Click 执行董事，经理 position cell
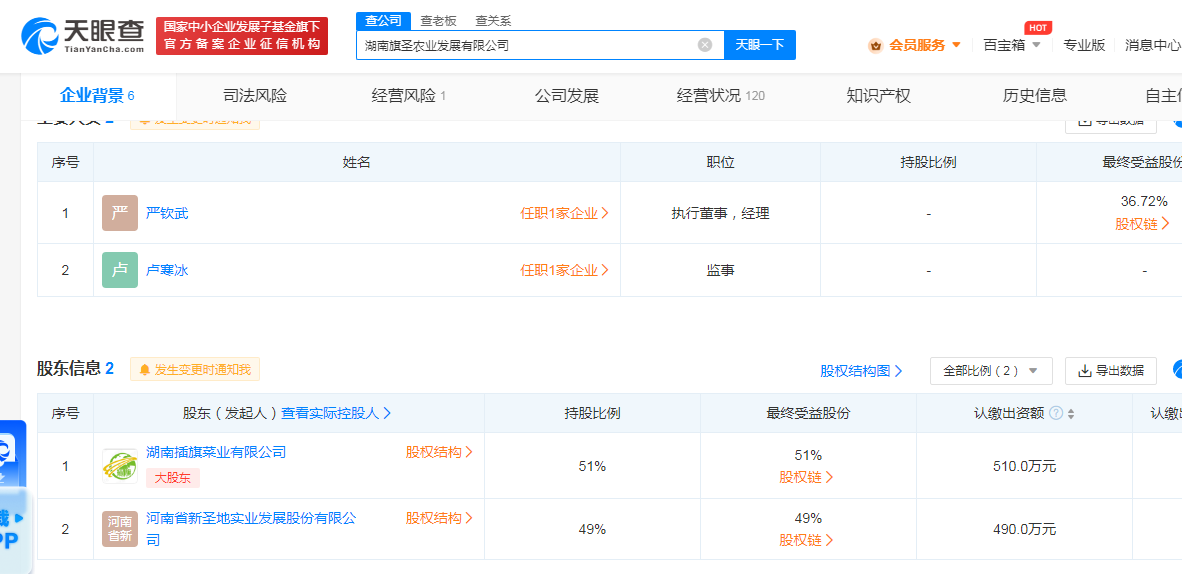This screenshot has height=574, width=1182. 720,213
